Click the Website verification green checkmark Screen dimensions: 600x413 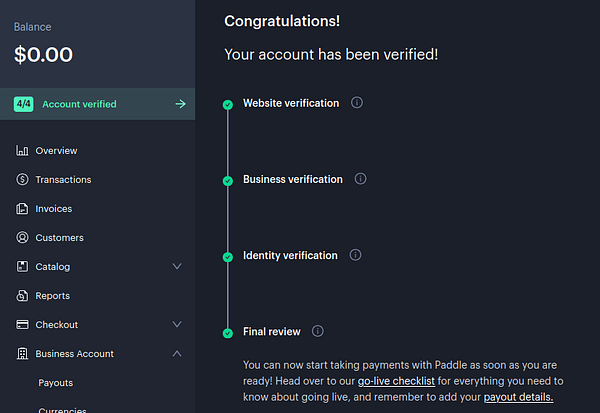click(228, 104)
